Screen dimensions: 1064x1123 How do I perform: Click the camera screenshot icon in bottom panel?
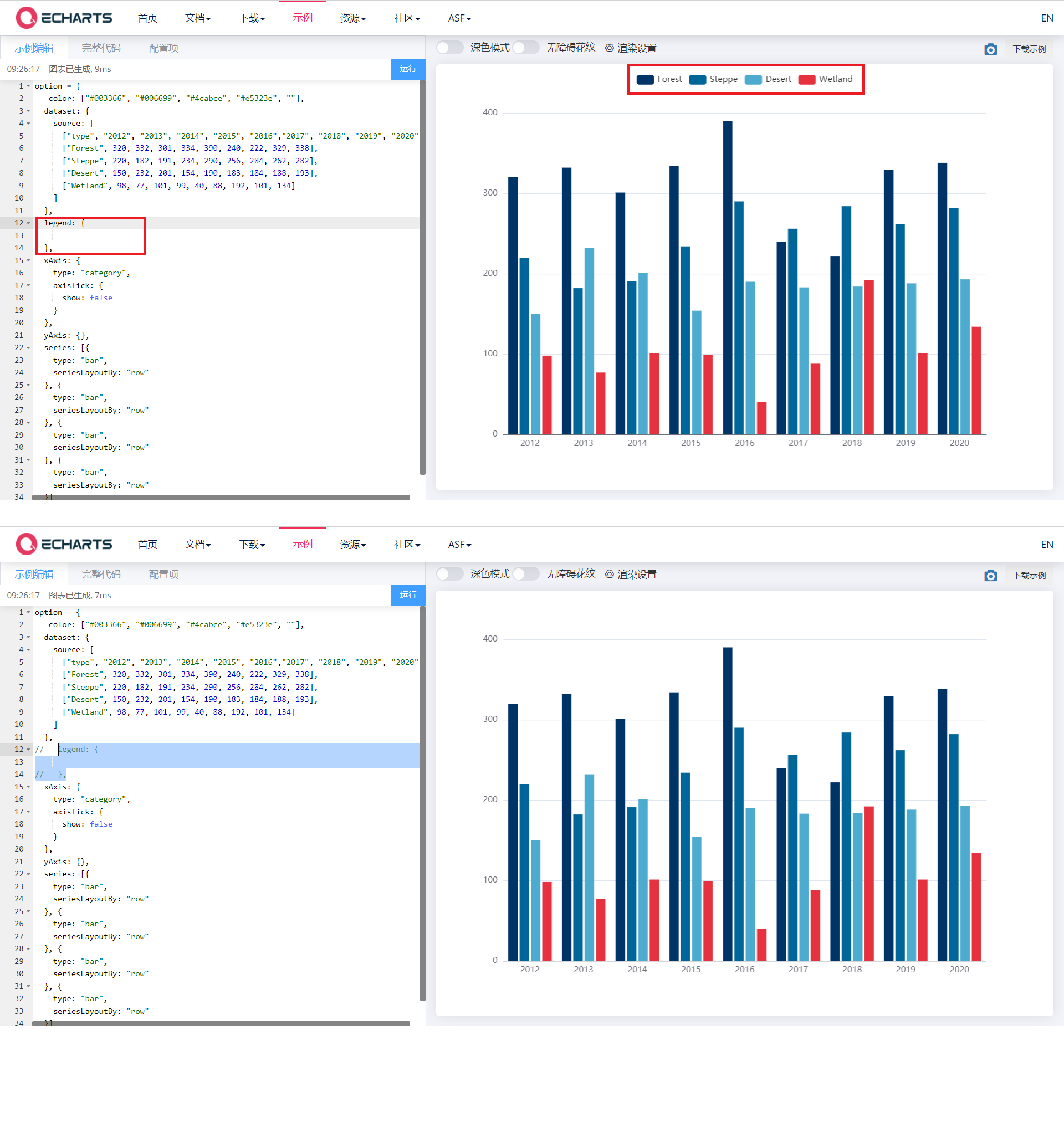coord(990,576)
